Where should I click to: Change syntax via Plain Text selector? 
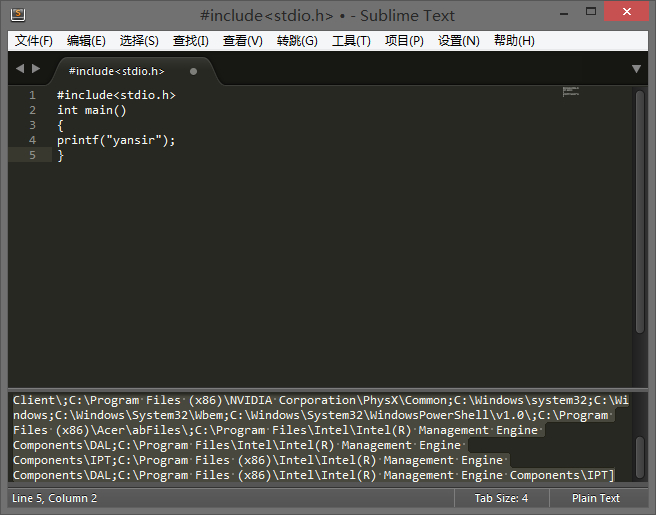coord(596,498)
